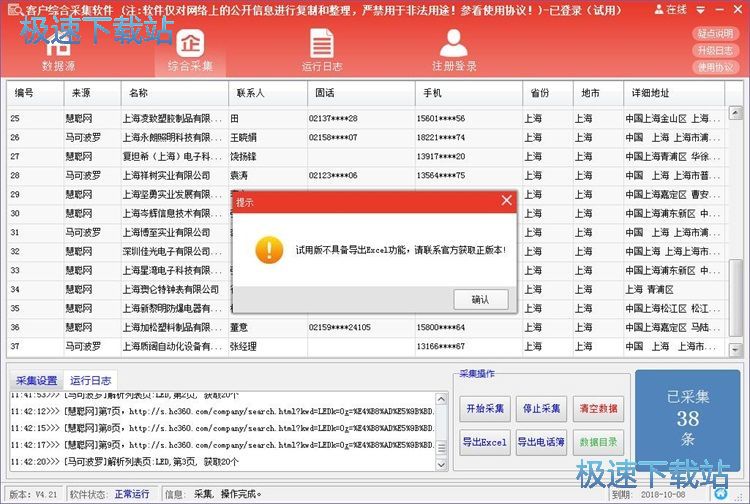Viewport: 750px width, 504px height.
Task: Click 开始采集 to start collecting
Action: click(485, 408)
